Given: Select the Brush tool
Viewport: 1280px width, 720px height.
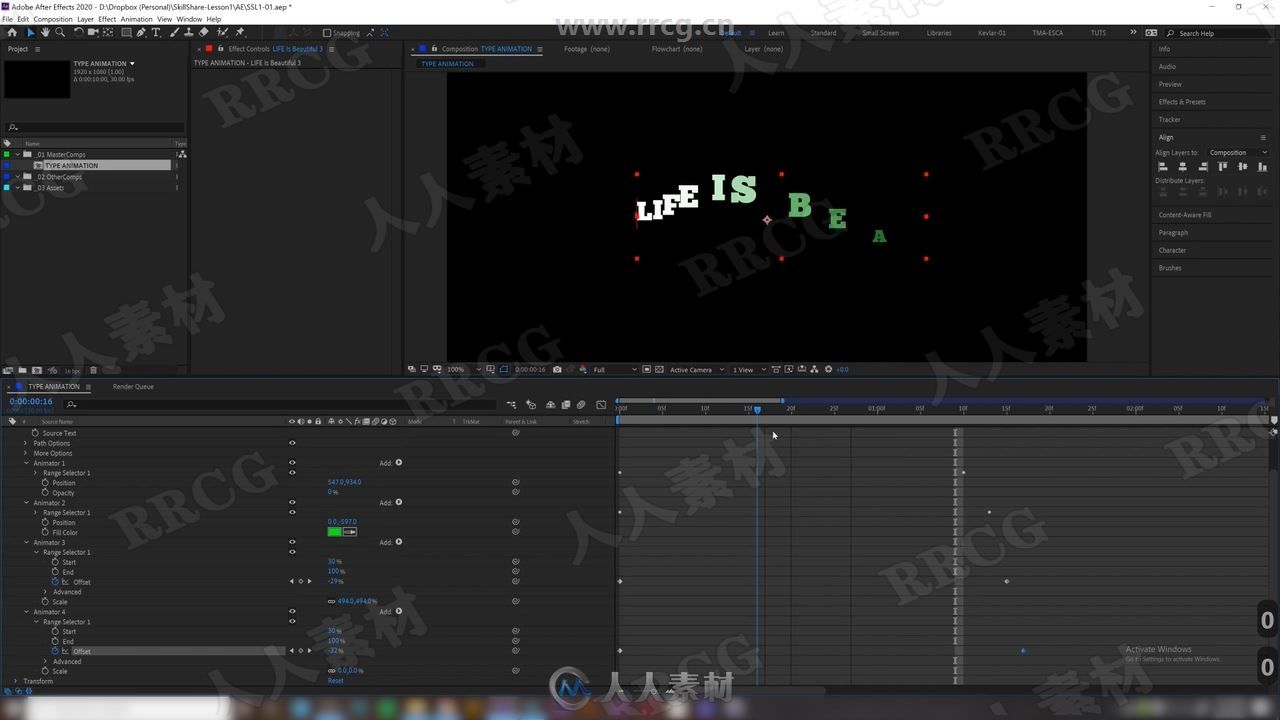Looking at the screenshot, I should pyautogui.click(x=174, y=32).
